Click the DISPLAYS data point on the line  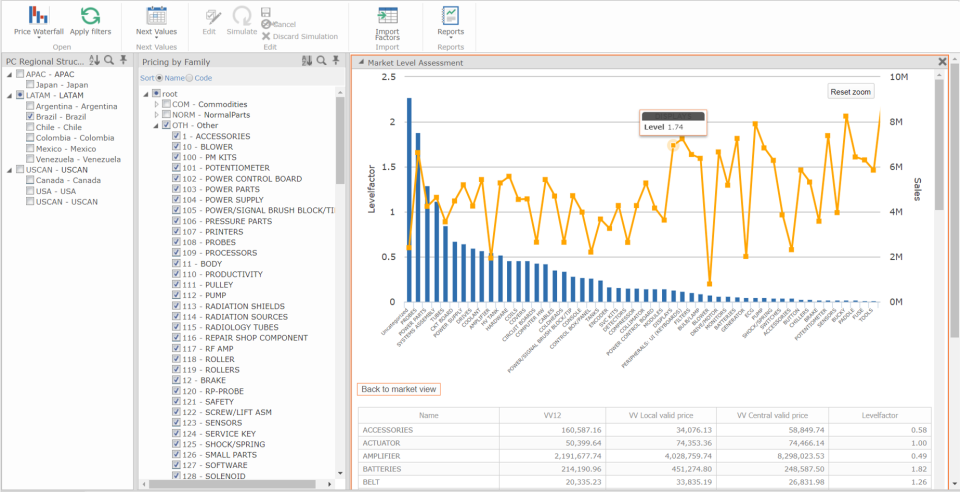(x=672, y=145)
